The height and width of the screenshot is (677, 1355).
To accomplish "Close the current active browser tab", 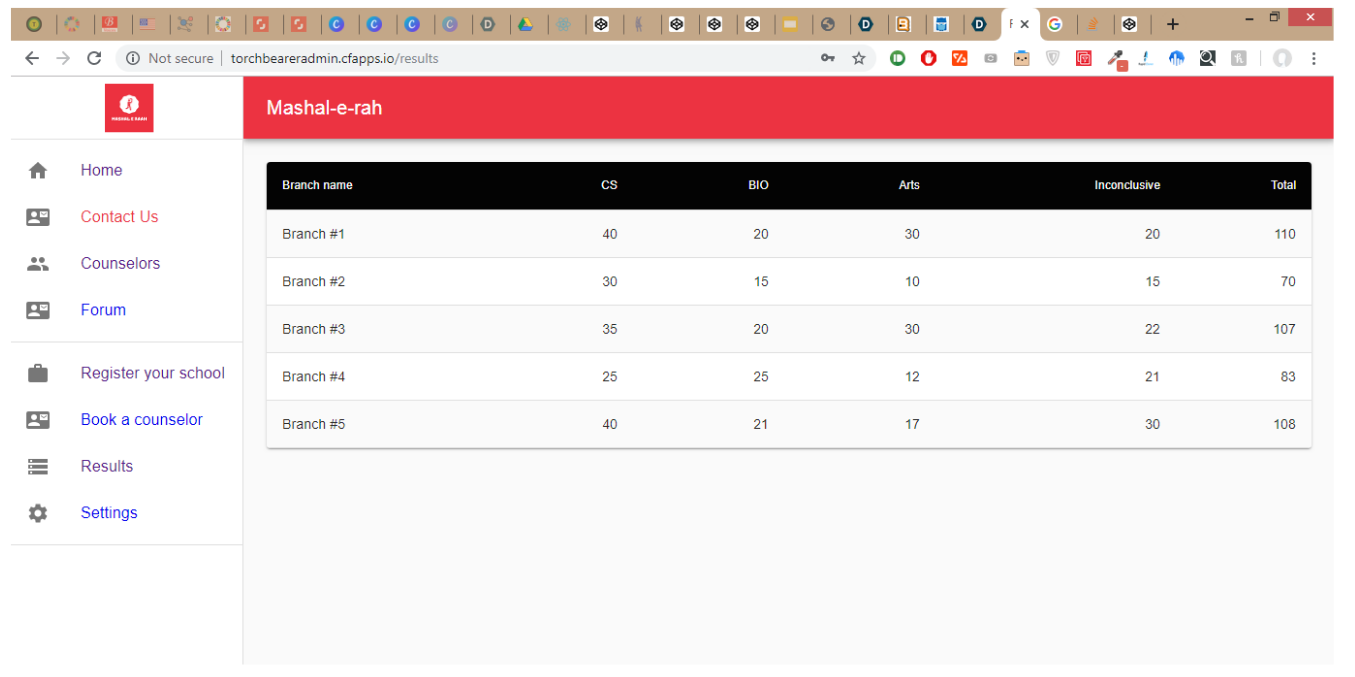I will [1024, 24].
